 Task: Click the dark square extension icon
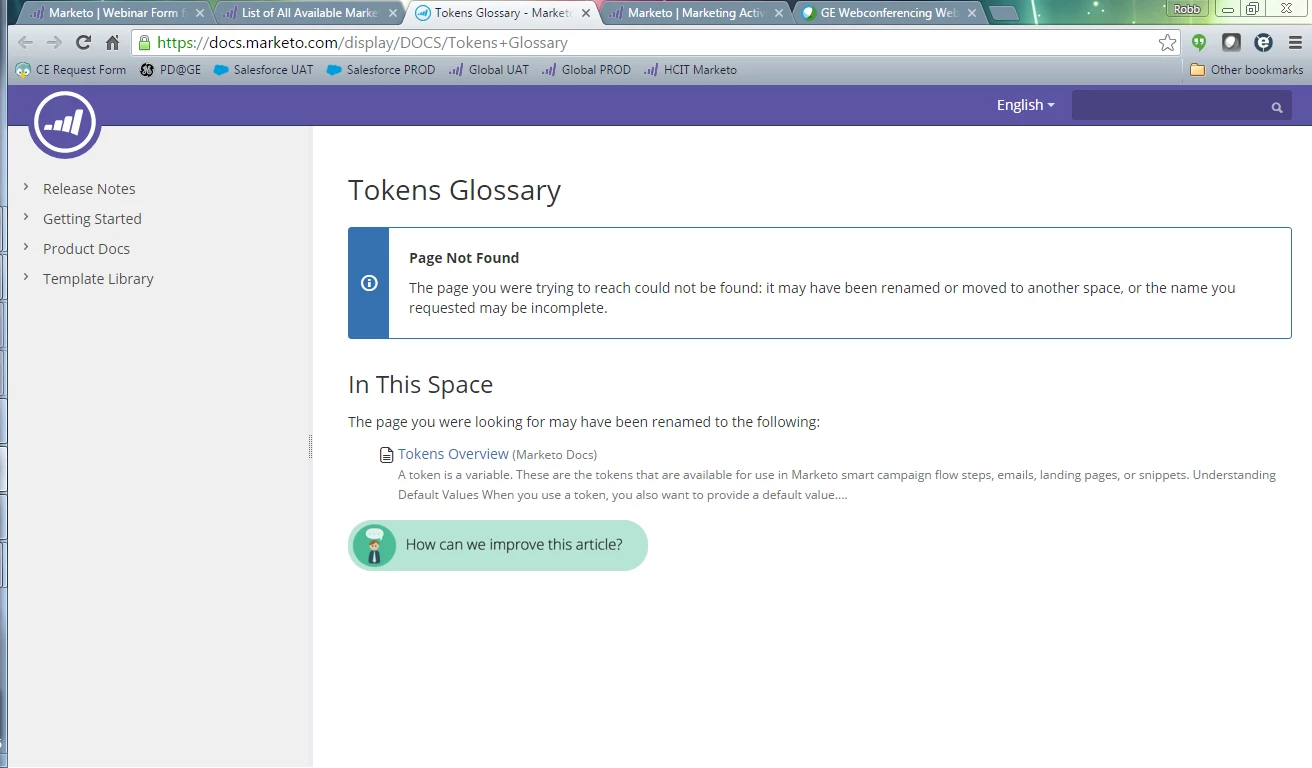pyautogui.click(x=1231, y=43)
